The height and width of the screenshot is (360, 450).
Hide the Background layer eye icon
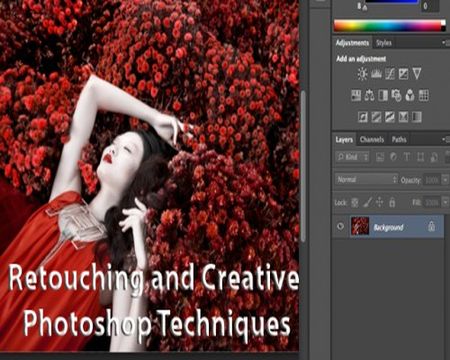tap(340, 226)
